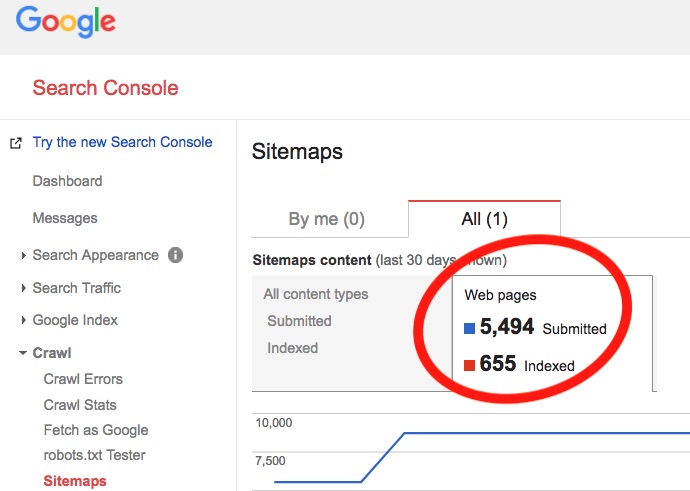
Task: Select Search Traffic menu item
Action: 77,288
